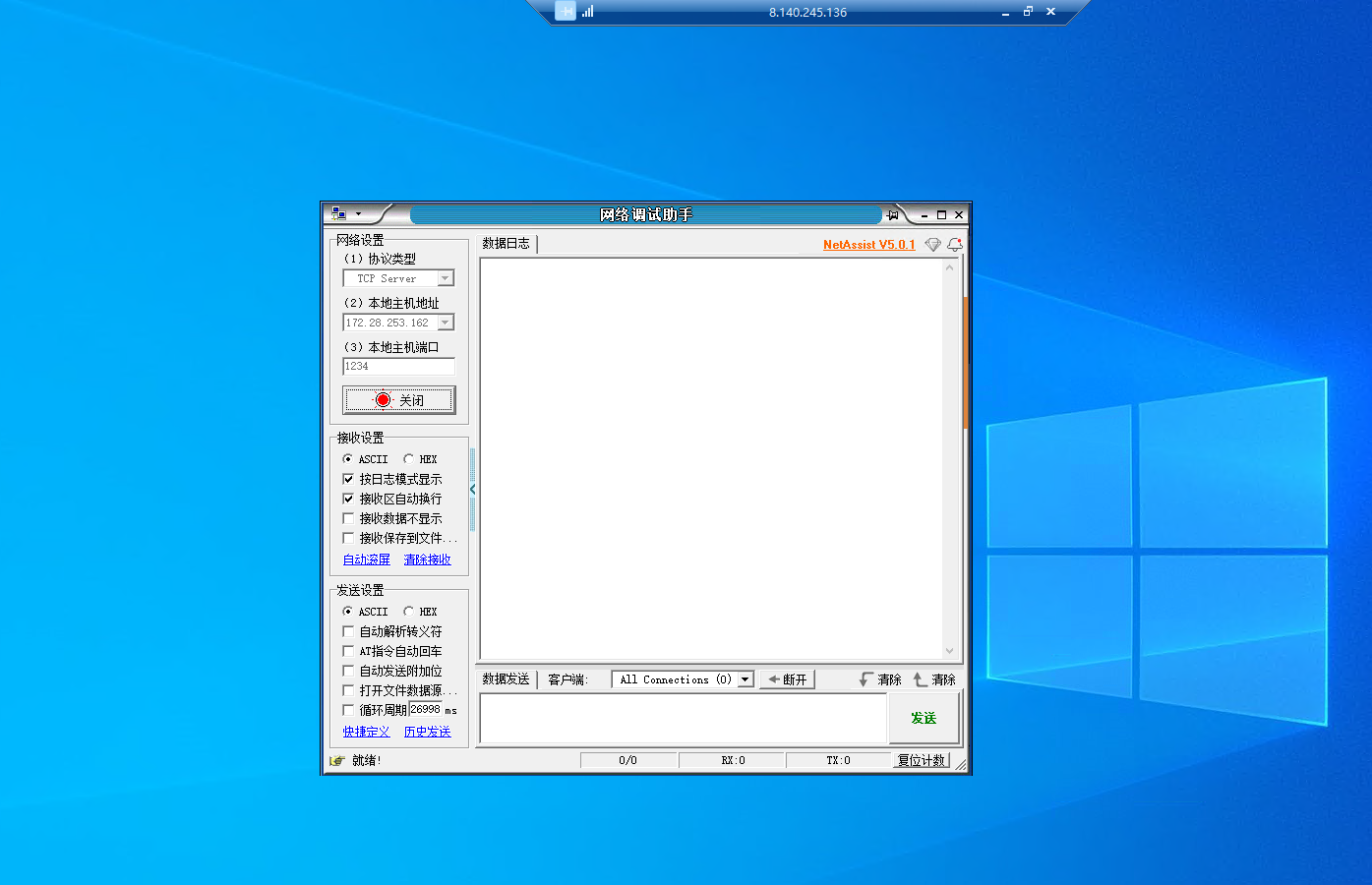Select ASCII under 接收设置
This screenshot has height=885, width=1372.
pos(347,459)
